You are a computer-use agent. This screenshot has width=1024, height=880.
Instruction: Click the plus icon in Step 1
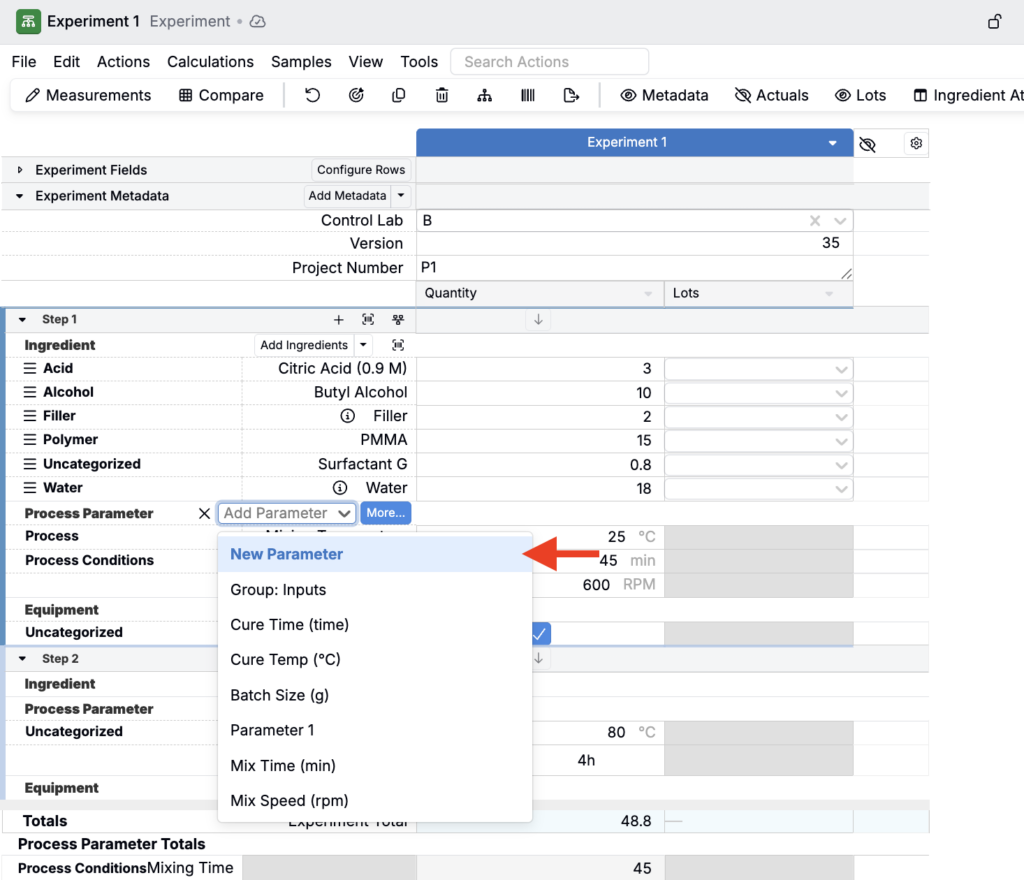pos(338,319)
